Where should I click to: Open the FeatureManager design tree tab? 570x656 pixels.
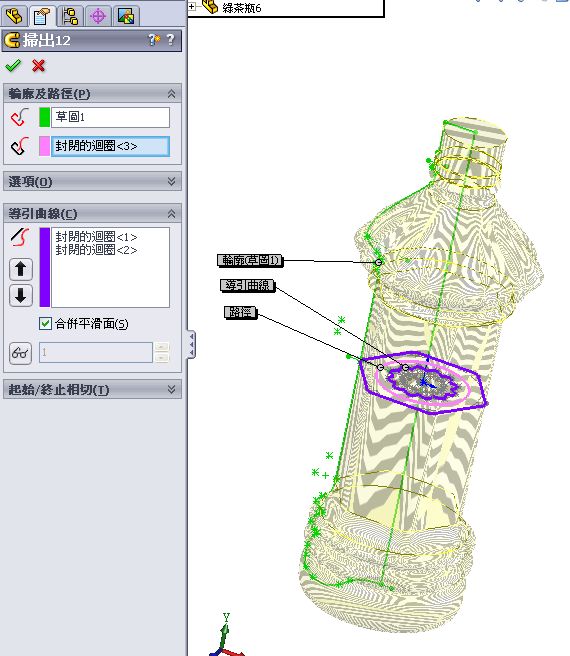pos(14,16)
